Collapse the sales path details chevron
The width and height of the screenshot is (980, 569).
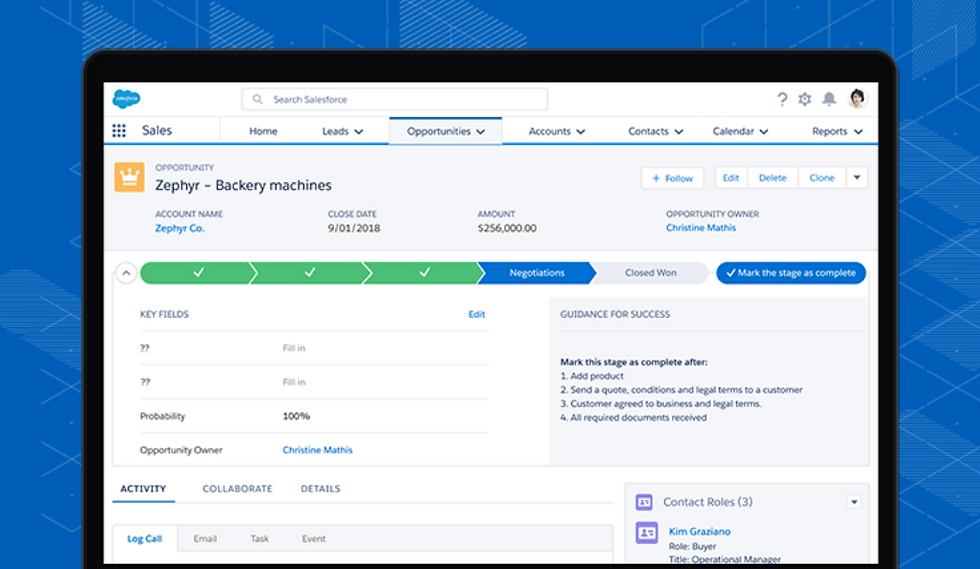126,273
